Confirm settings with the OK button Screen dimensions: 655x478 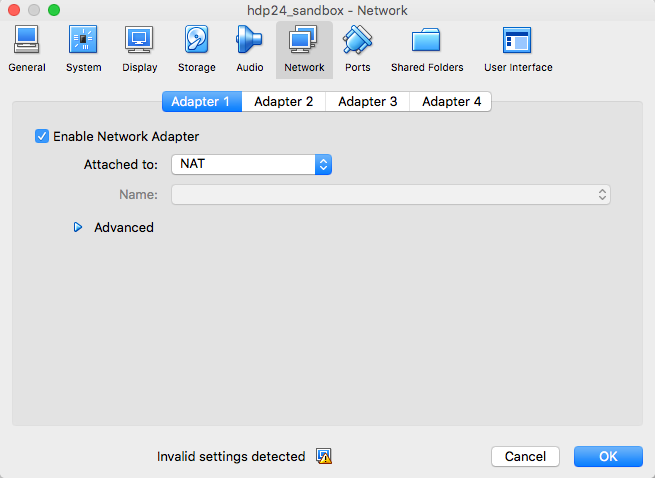pos(608,456)
